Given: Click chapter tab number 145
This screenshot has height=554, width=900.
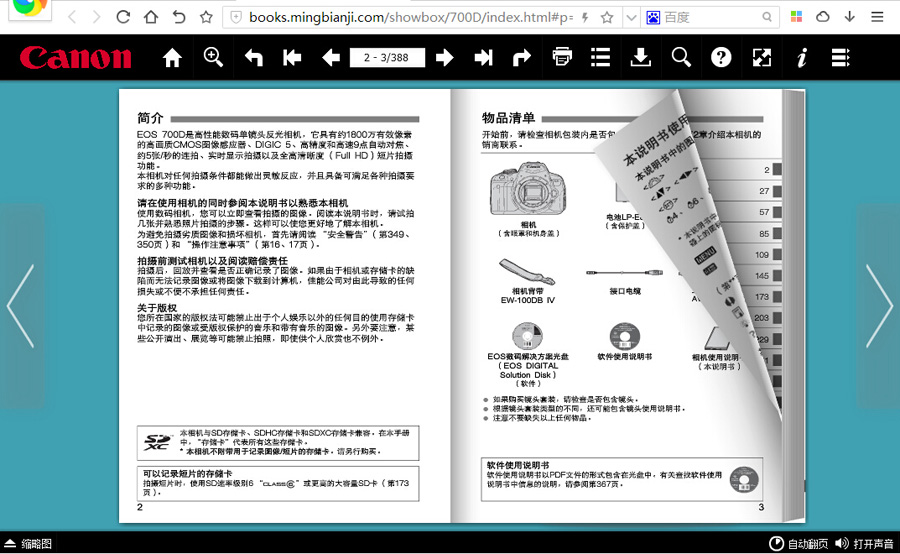Looking at the screenshot, I should click(762, 276).
